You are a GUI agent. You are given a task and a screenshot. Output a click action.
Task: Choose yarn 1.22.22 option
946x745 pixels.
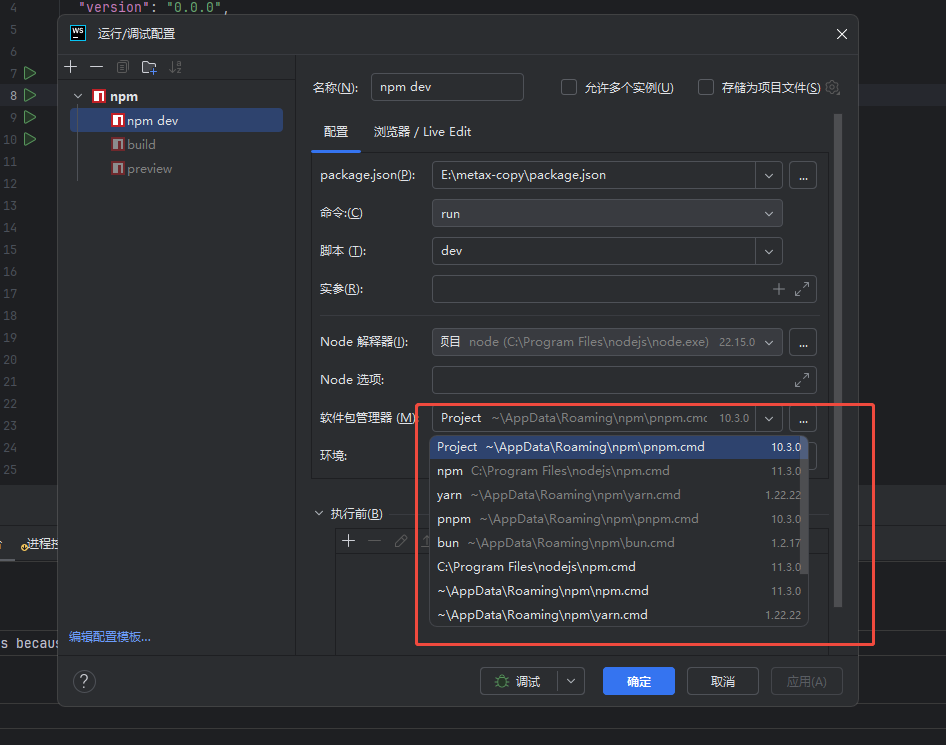click(615, 495)
